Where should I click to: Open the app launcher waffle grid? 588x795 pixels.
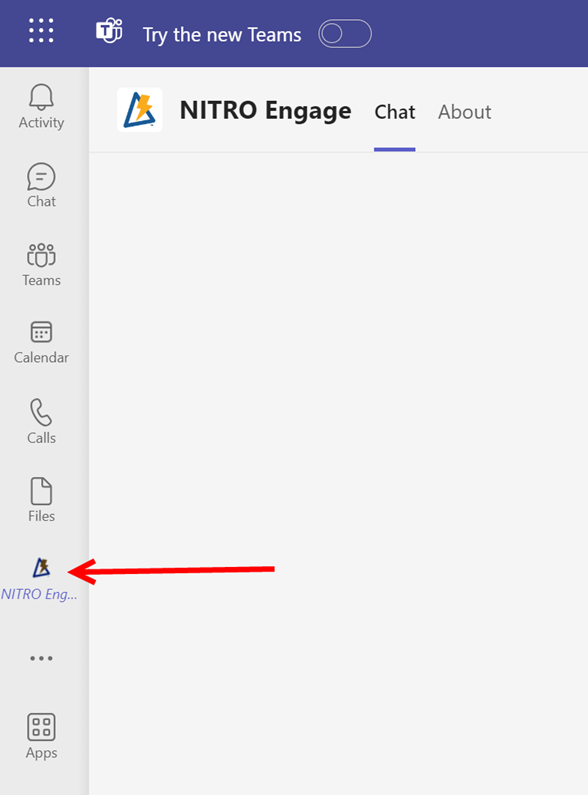[x=41, y=30]
